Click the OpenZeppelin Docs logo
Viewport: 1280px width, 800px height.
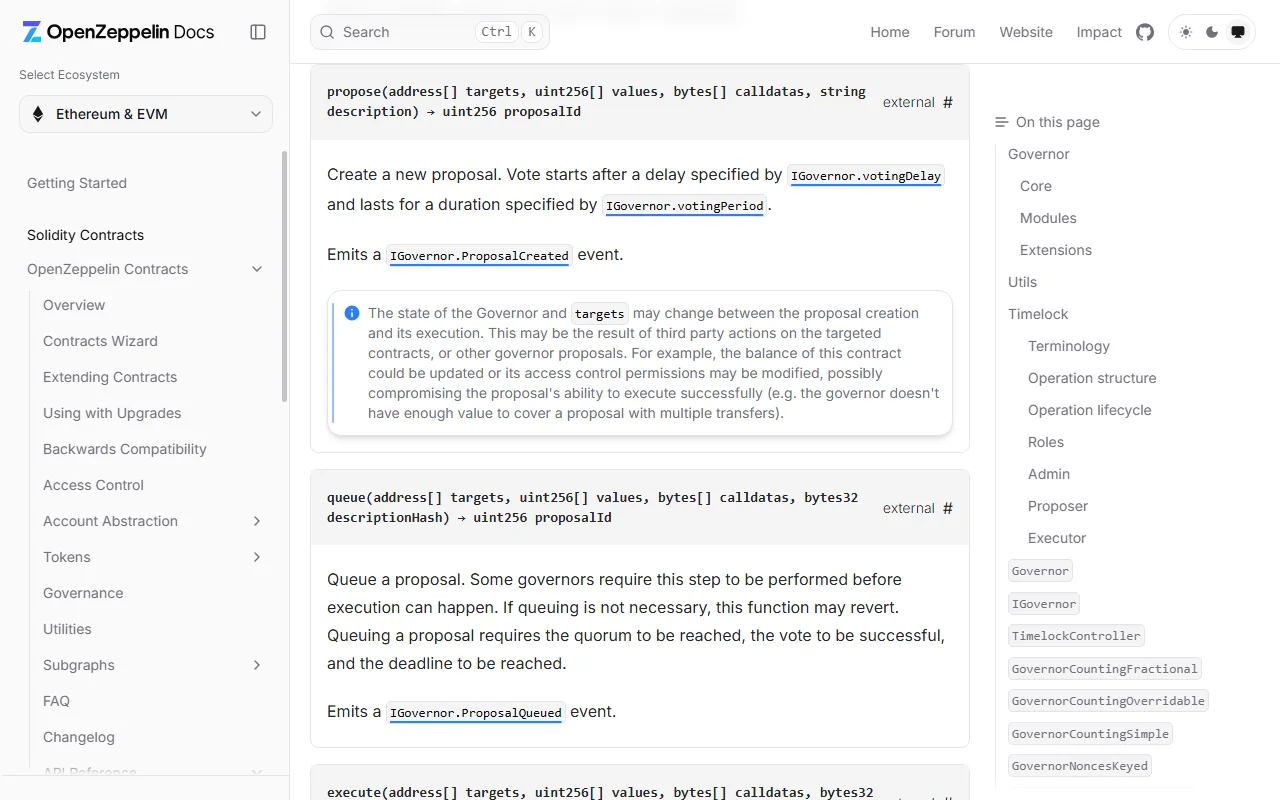click(118, 32)
